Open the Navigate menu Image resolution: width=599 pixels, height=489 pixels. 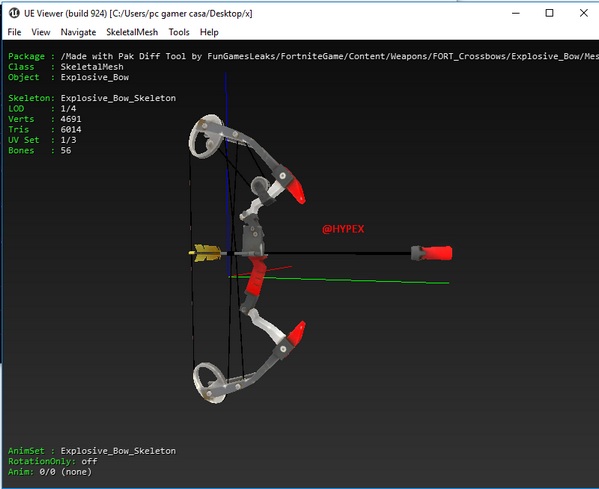78,32
